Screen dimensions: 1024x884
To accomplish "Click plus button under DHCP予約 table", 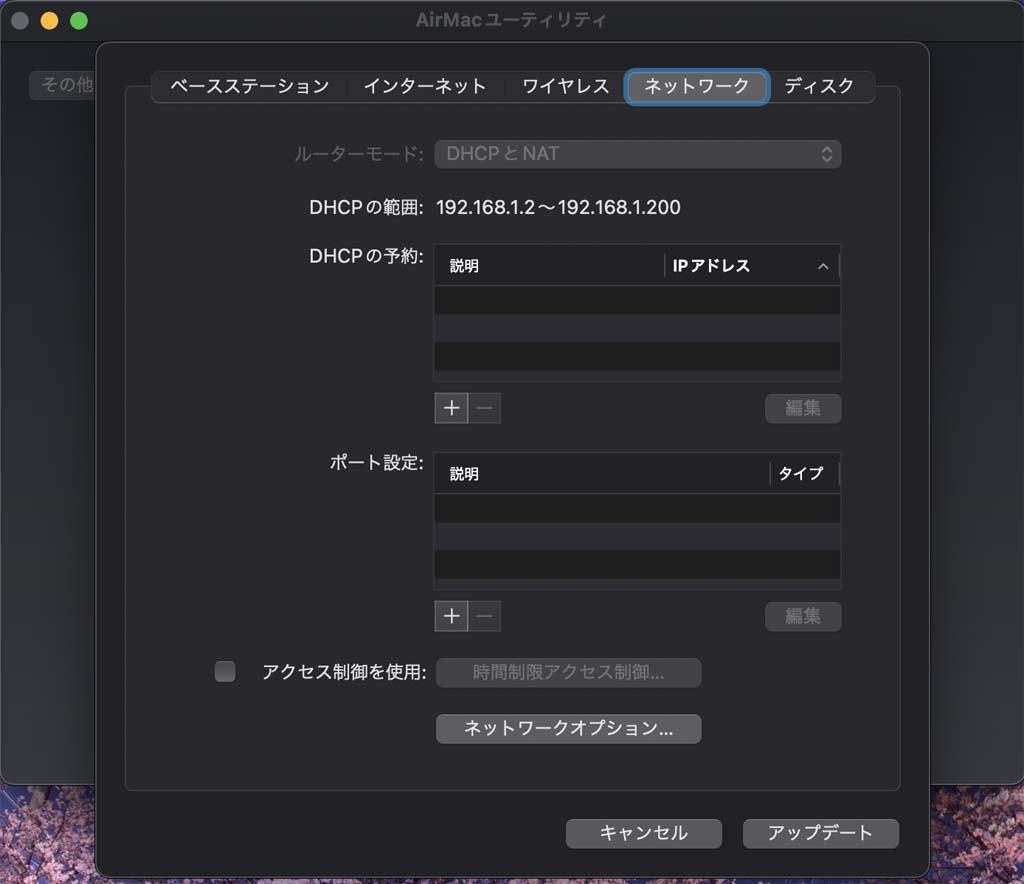I will (x=451, y=408).
